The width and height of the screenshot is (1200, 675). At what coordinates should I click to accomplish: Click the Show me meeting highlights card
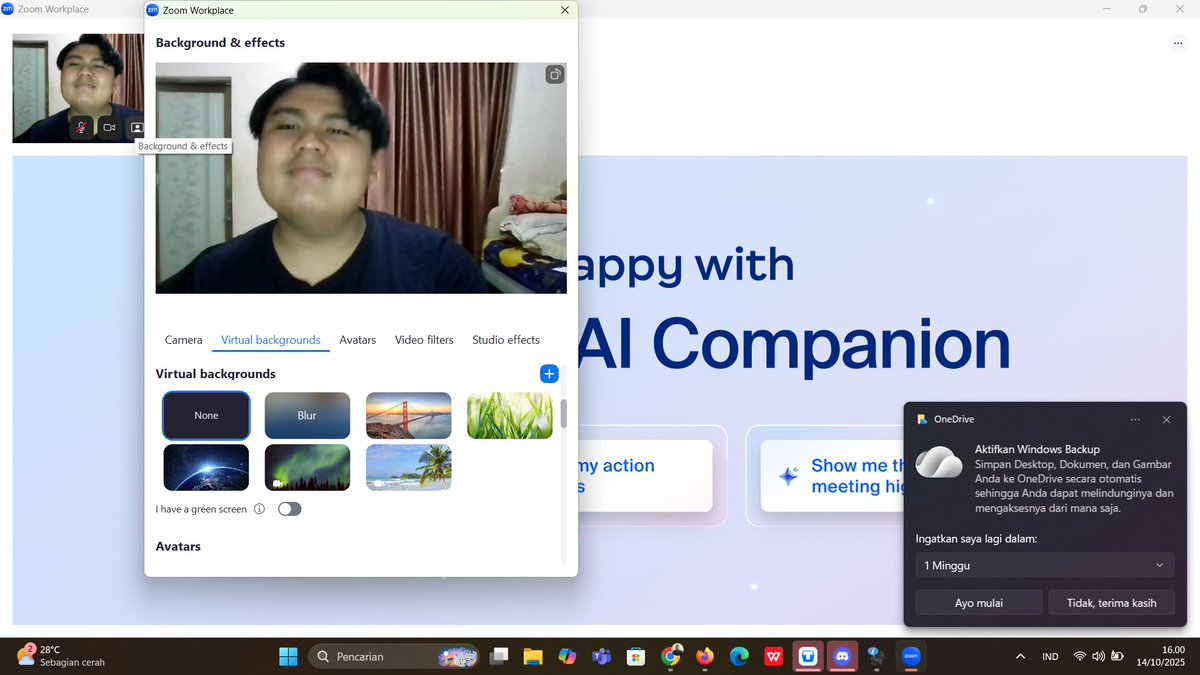click(x=832, y=475)
